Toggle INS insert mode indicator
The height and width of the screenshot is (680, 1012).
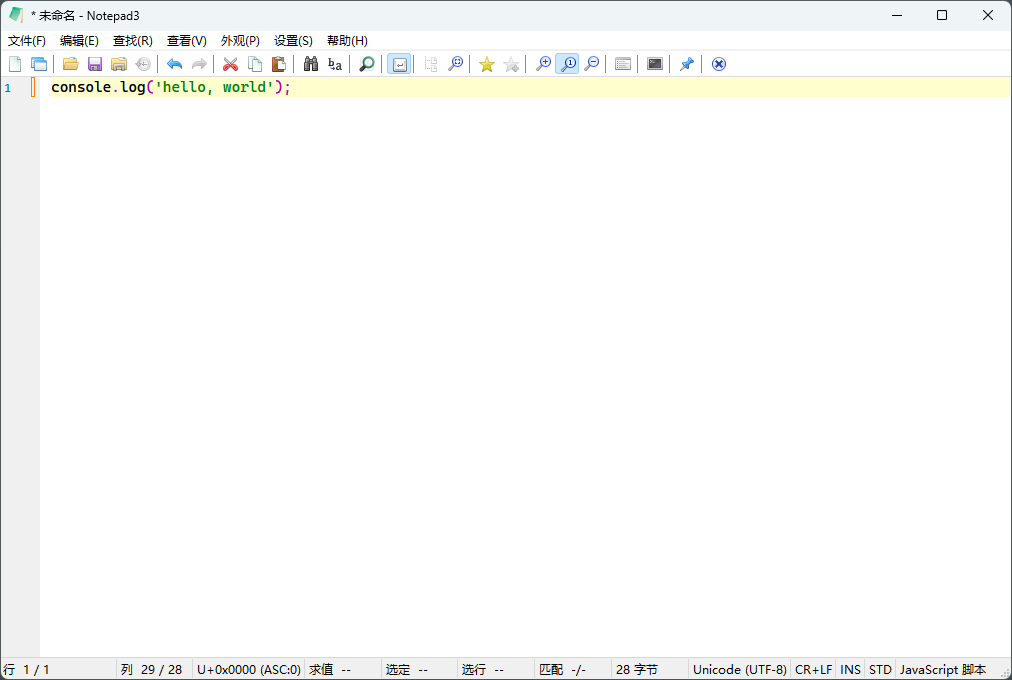850,670
